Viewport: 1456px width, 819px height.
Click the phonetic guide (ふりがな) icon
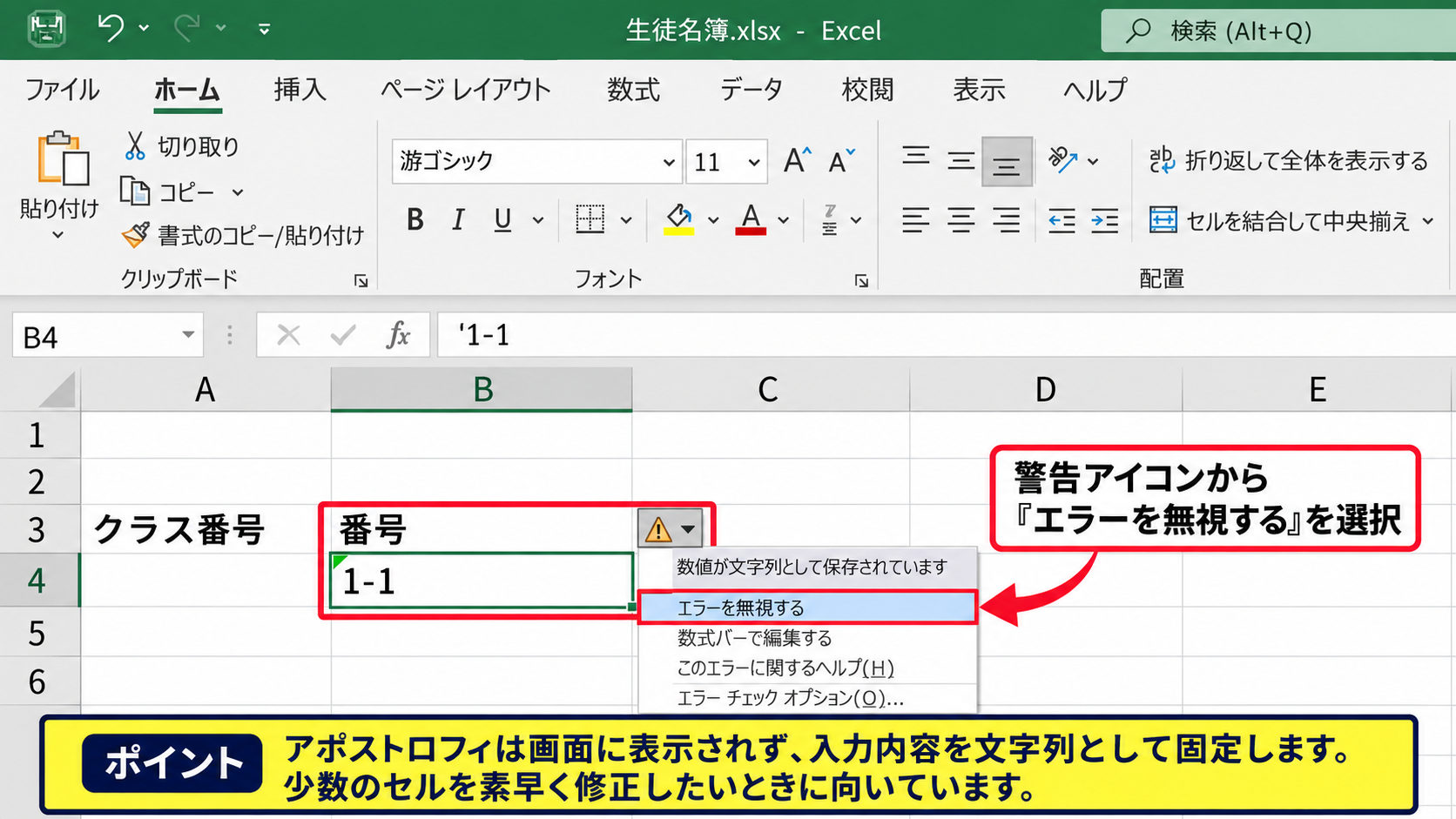pyautogui.click(x=830, y=220)
